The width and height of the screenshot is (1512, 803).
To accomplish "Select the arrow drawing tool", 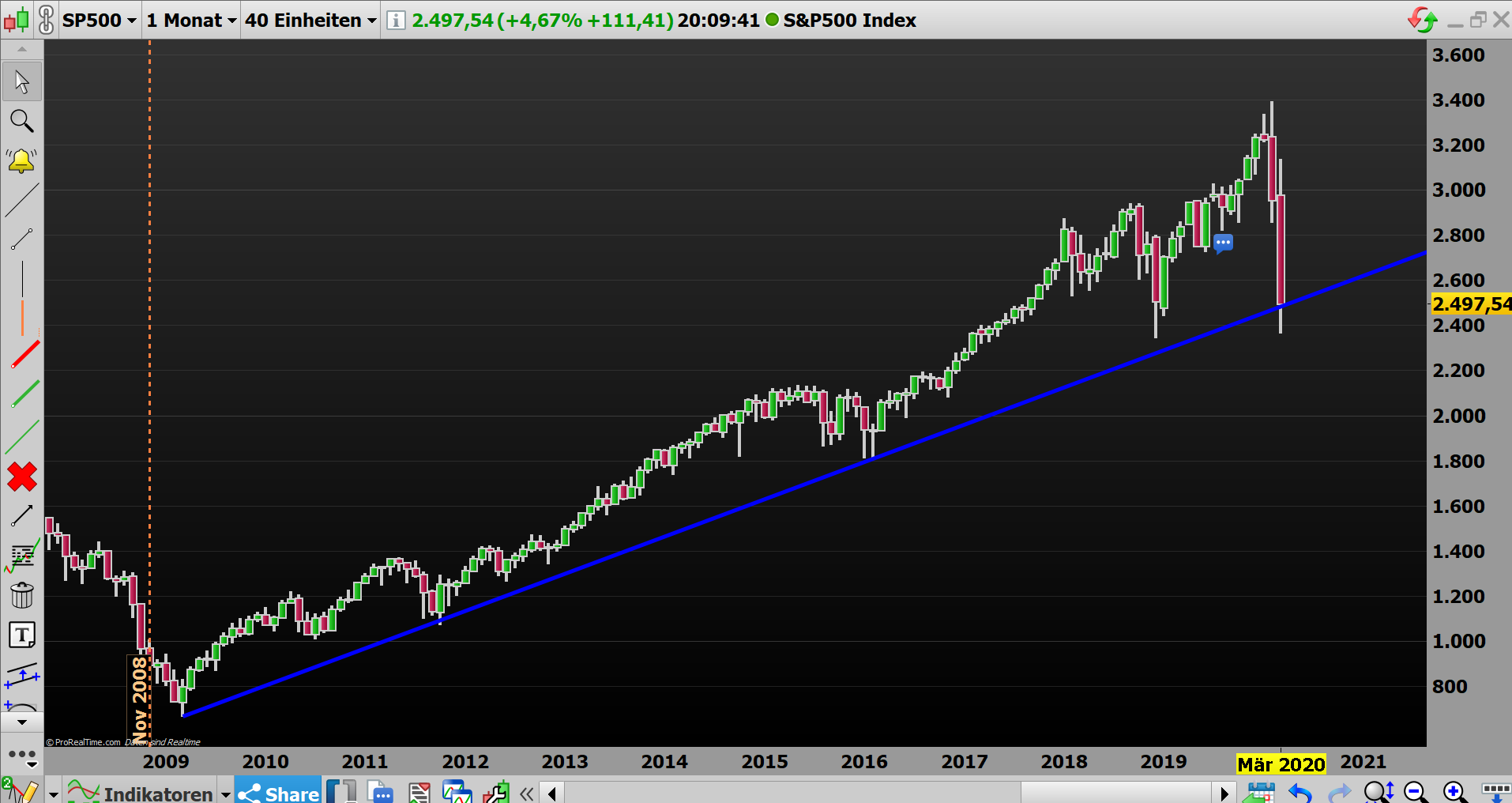I will [22, 516].
